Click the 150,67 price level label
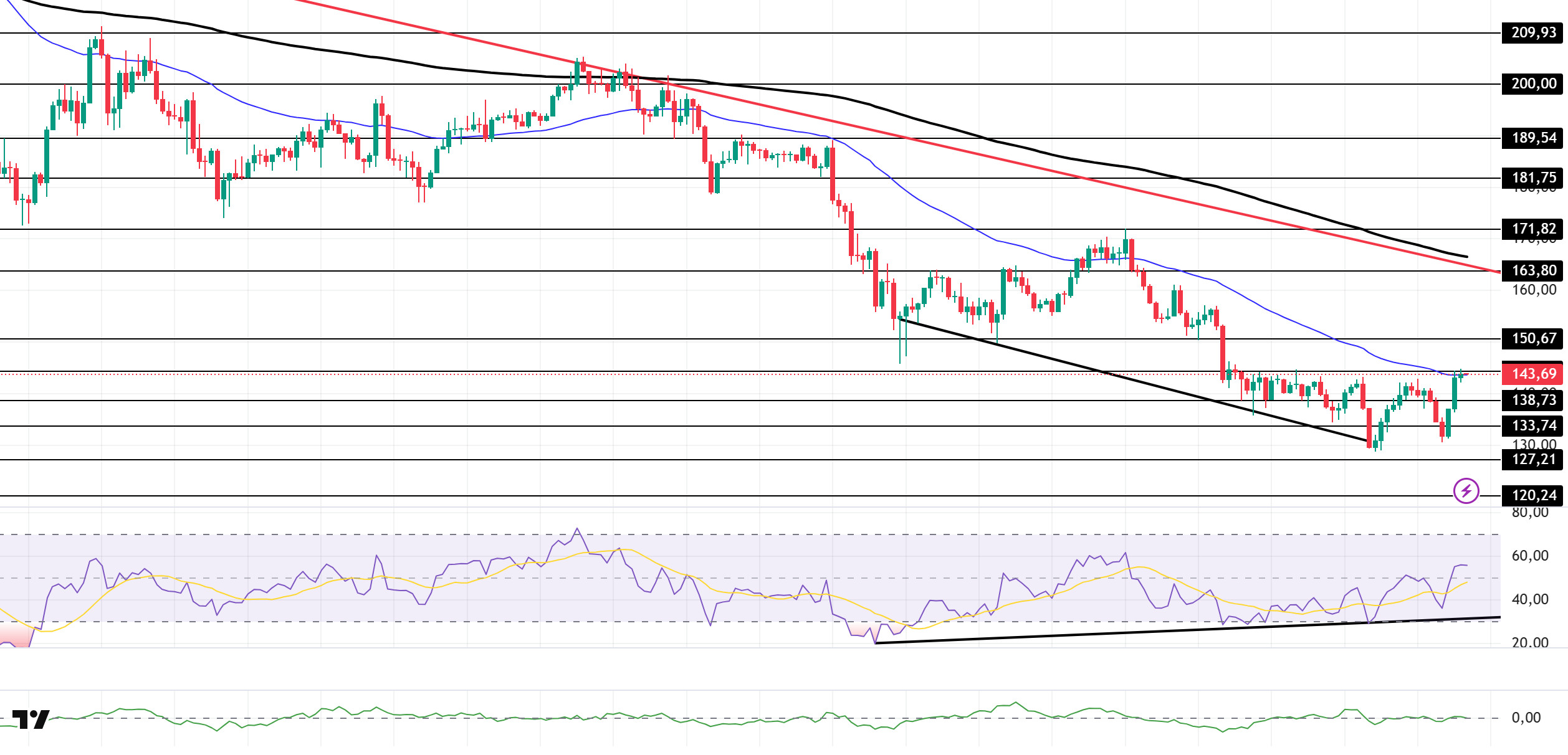 click(x=1533, y=338)
